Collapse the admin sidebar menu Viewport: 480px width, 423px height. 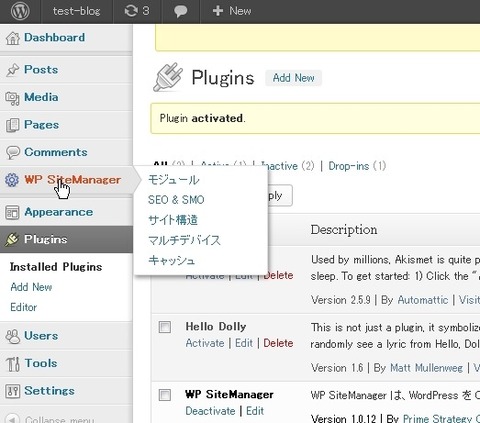50,419
